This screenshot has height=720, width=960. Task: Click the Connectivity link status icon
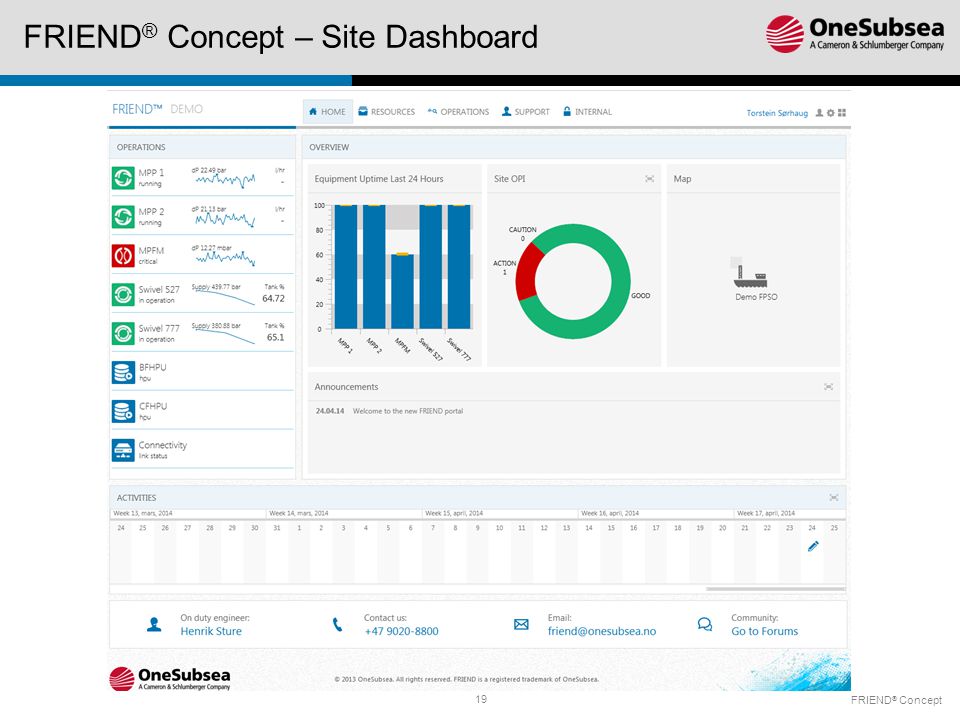point(123,450)
